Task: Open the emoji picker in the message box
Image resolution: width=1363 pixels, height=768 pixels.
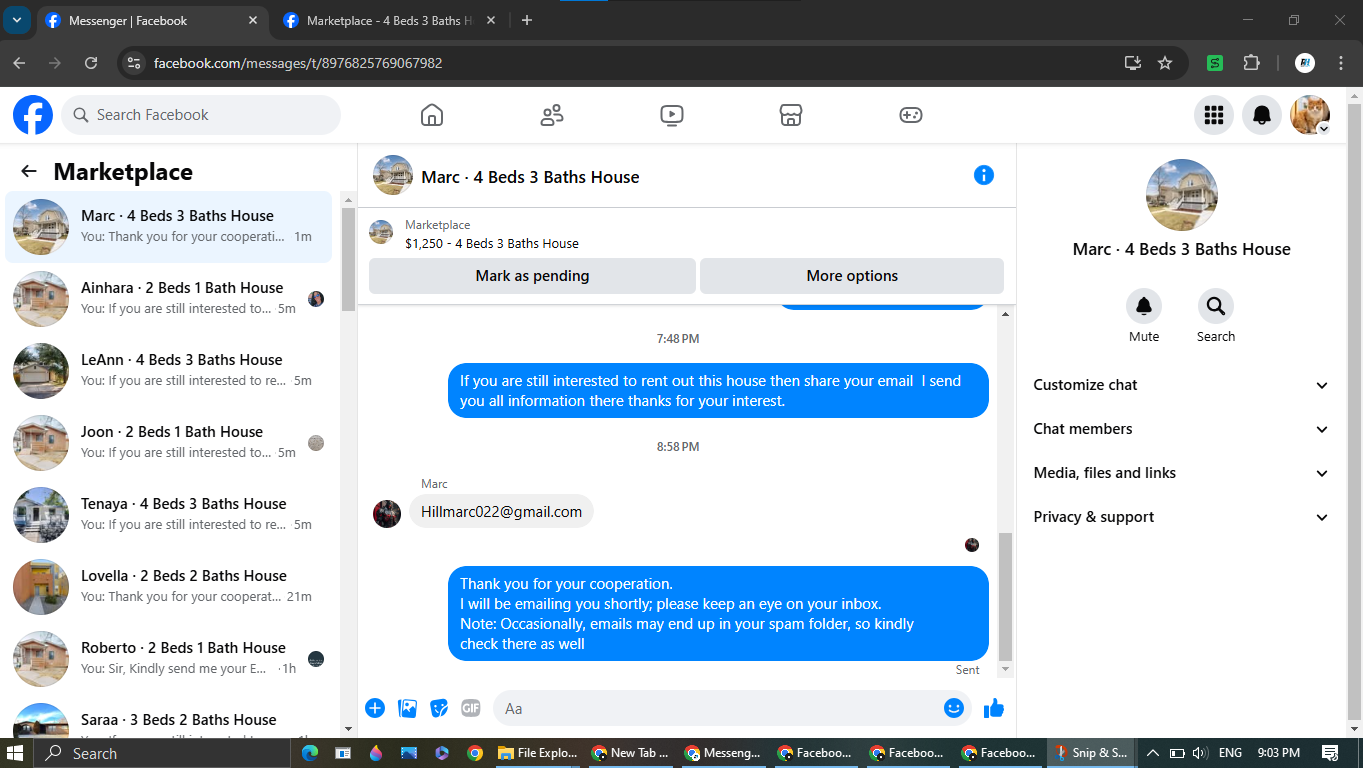Action: (954, 708)
